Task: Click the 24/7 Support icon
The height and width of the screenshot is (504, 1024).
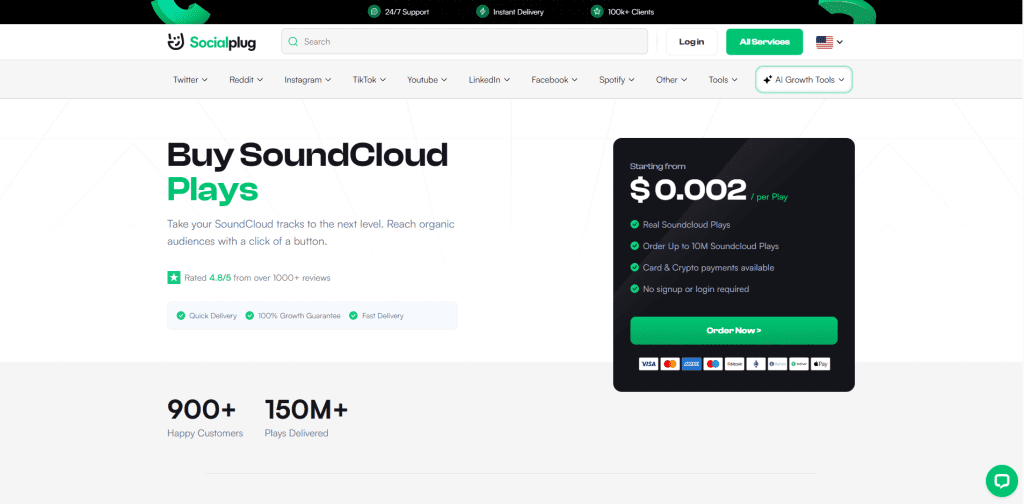Action: 374,11
